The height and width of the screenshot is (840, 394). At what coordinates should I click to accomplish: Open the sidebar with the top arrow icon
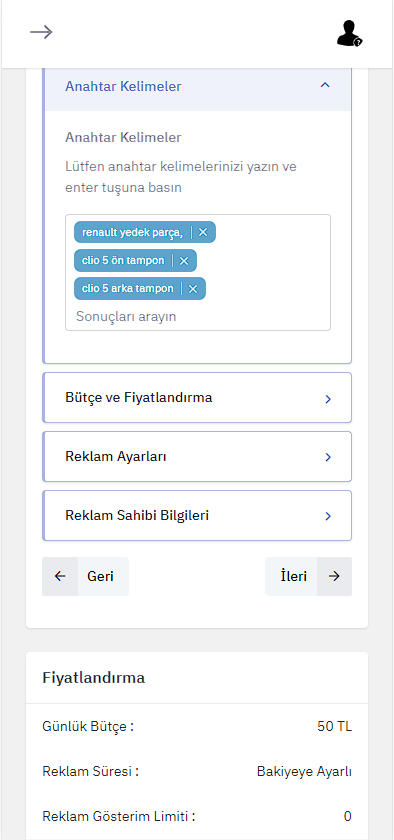click(41, 32)
